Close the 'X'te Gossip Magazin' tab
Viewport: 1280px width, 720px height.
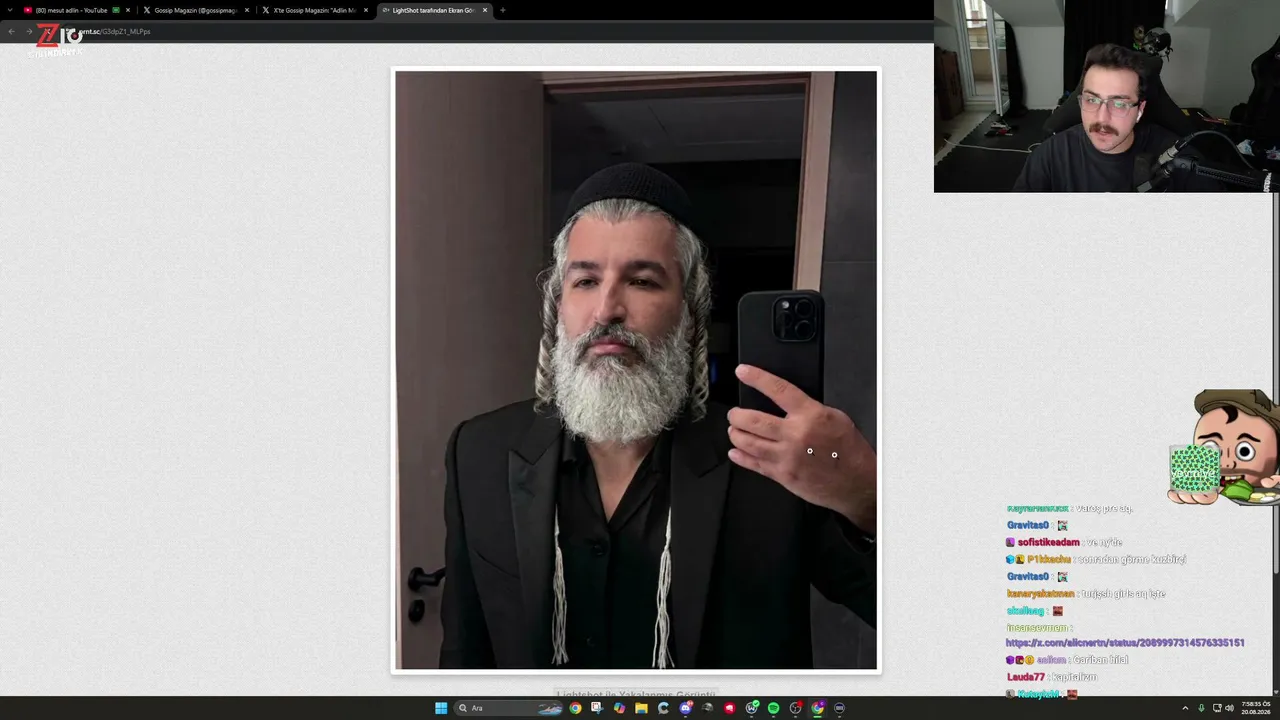point(366,10)
